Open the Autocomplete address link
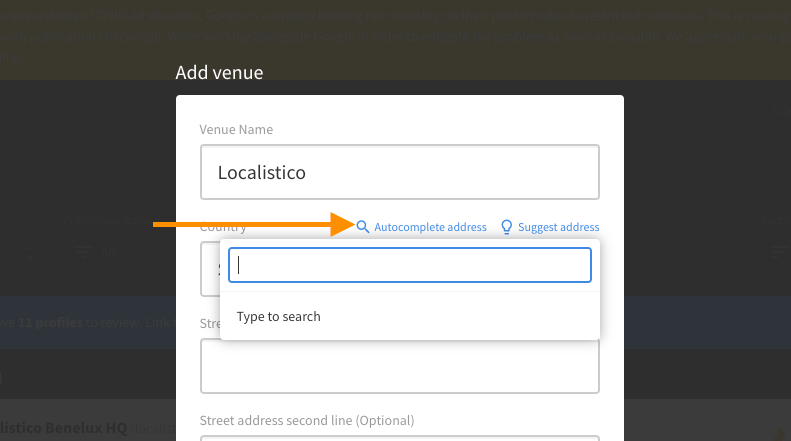 430,228
